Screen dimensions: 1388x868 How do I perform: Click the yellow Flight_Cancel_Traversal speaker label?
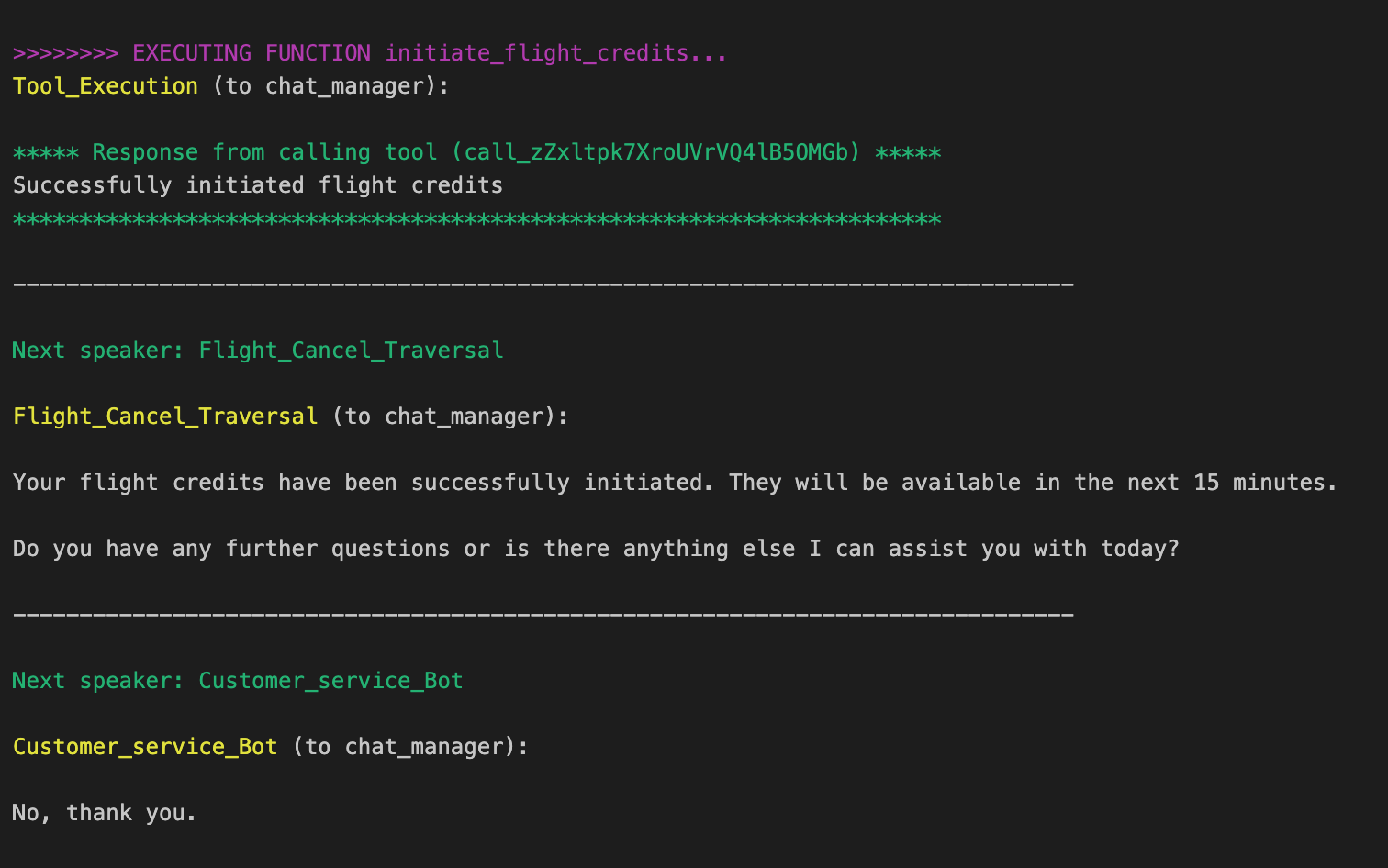165,417
